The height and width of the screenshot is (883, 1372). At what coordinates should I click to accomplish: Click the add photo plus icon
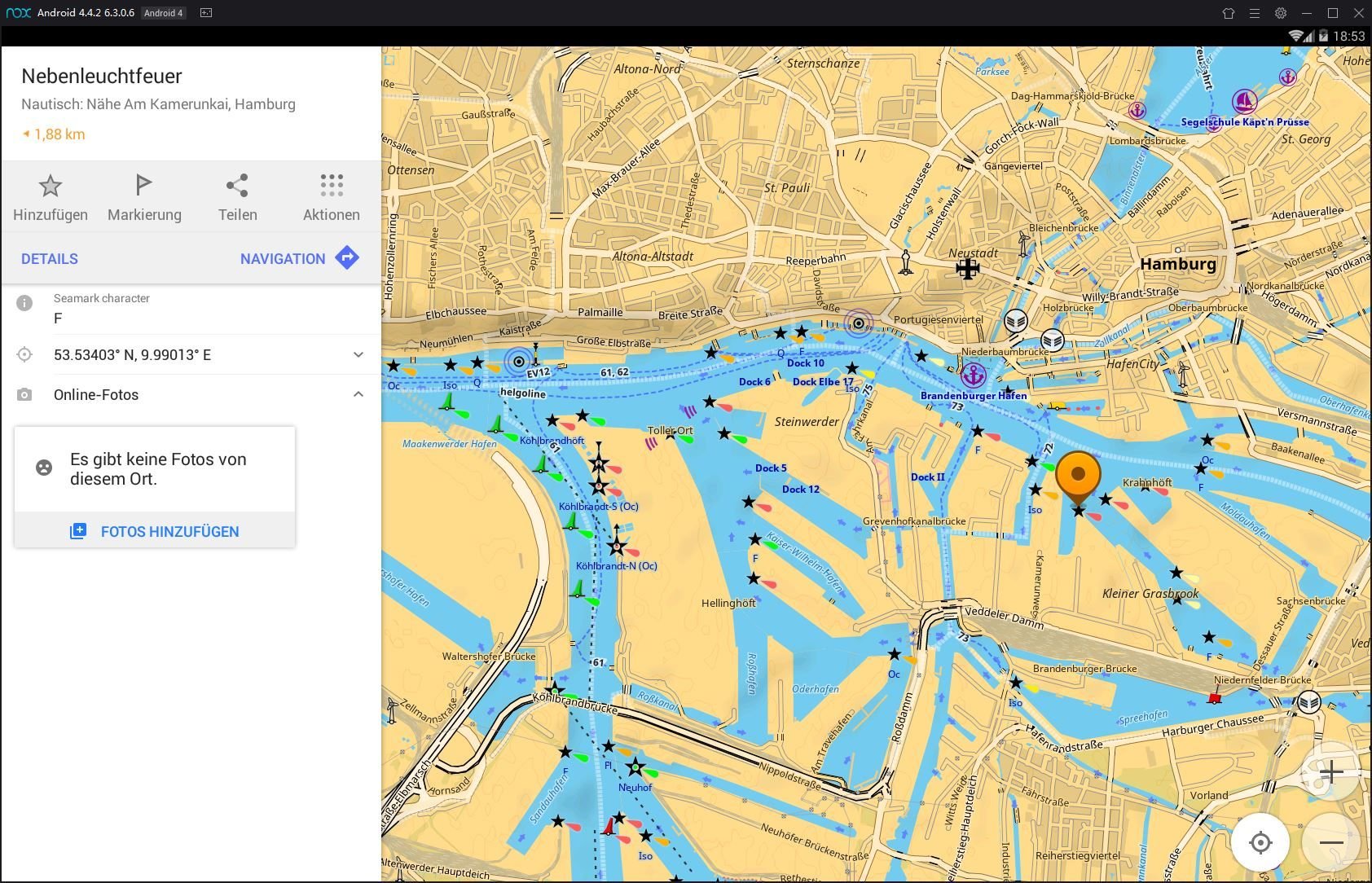[x=78, y=531]
